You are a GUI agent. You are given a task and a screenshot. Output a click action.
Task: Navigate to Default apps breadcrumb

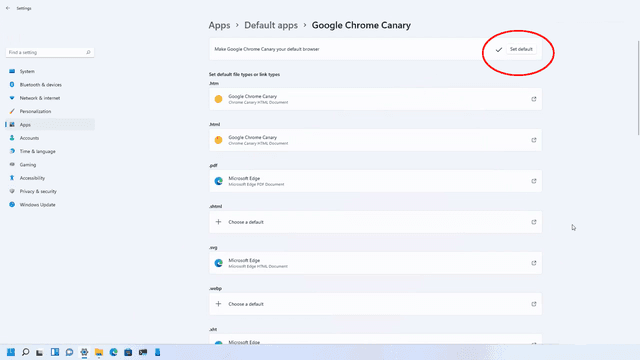point(271,25)
